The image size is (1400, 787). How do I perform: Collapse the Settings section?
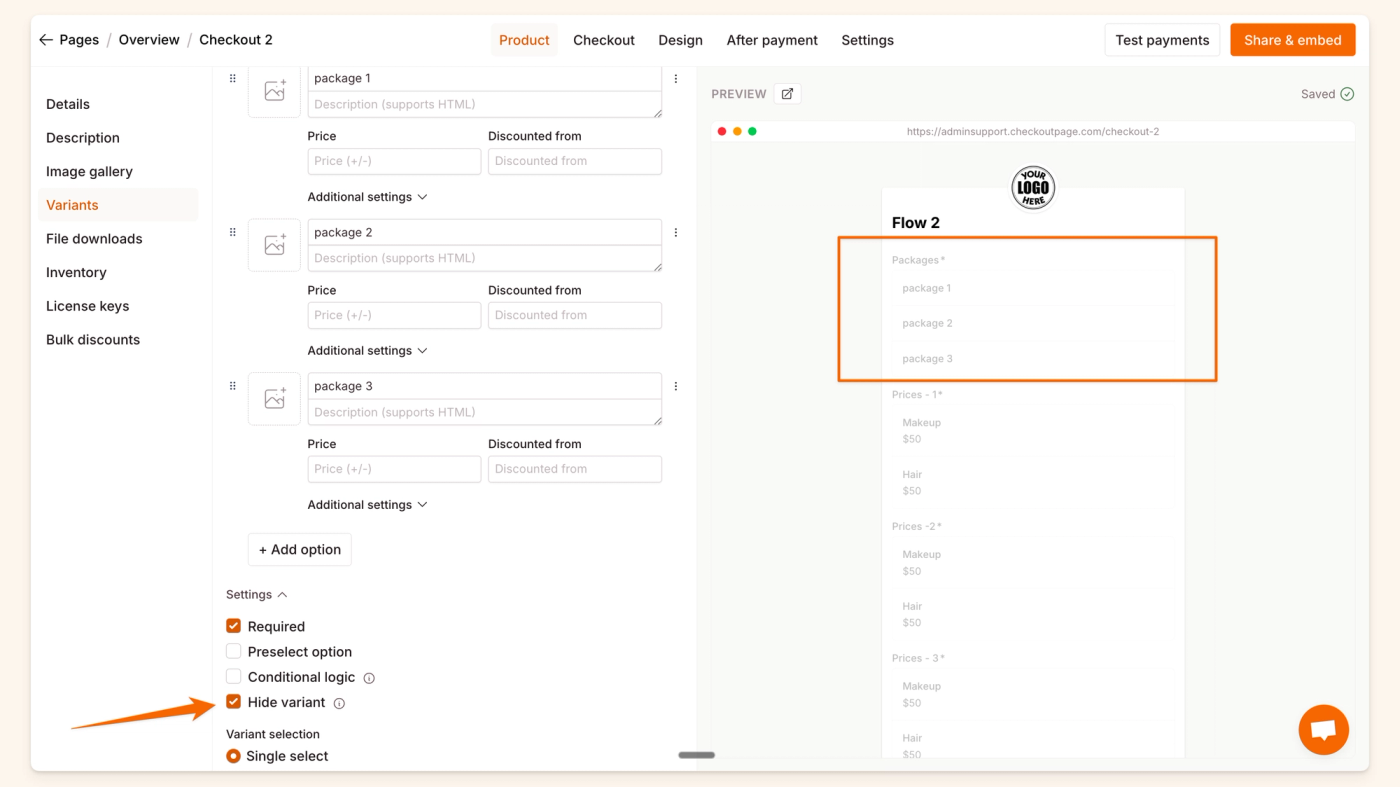[257, 595]
